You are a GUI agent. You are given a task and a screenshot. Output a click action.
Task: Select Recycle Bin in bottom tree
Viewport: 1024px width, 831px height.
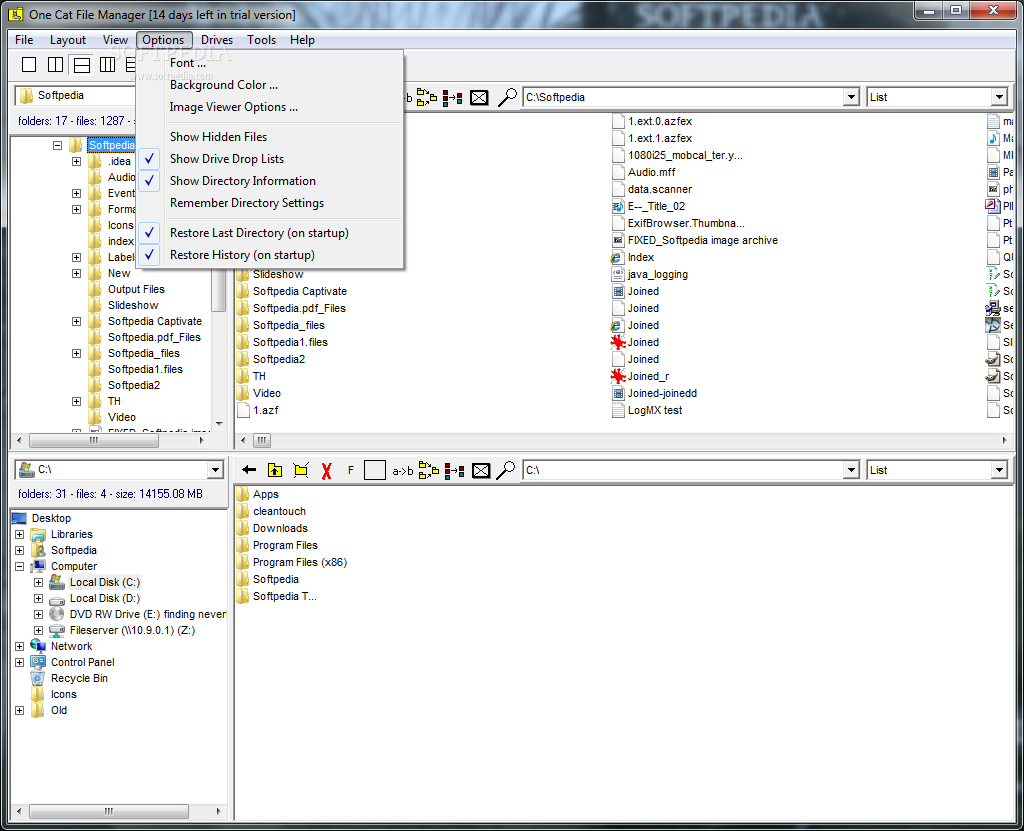pos(79,678)
